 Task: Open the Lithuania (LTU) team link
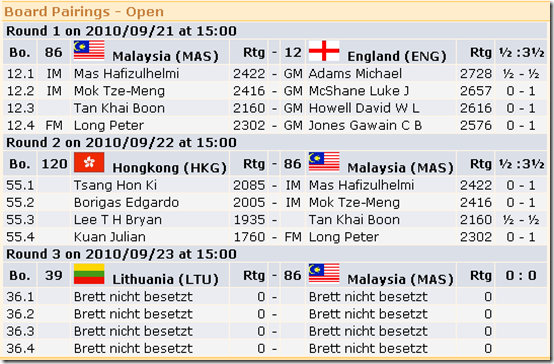tap(165, 280)
